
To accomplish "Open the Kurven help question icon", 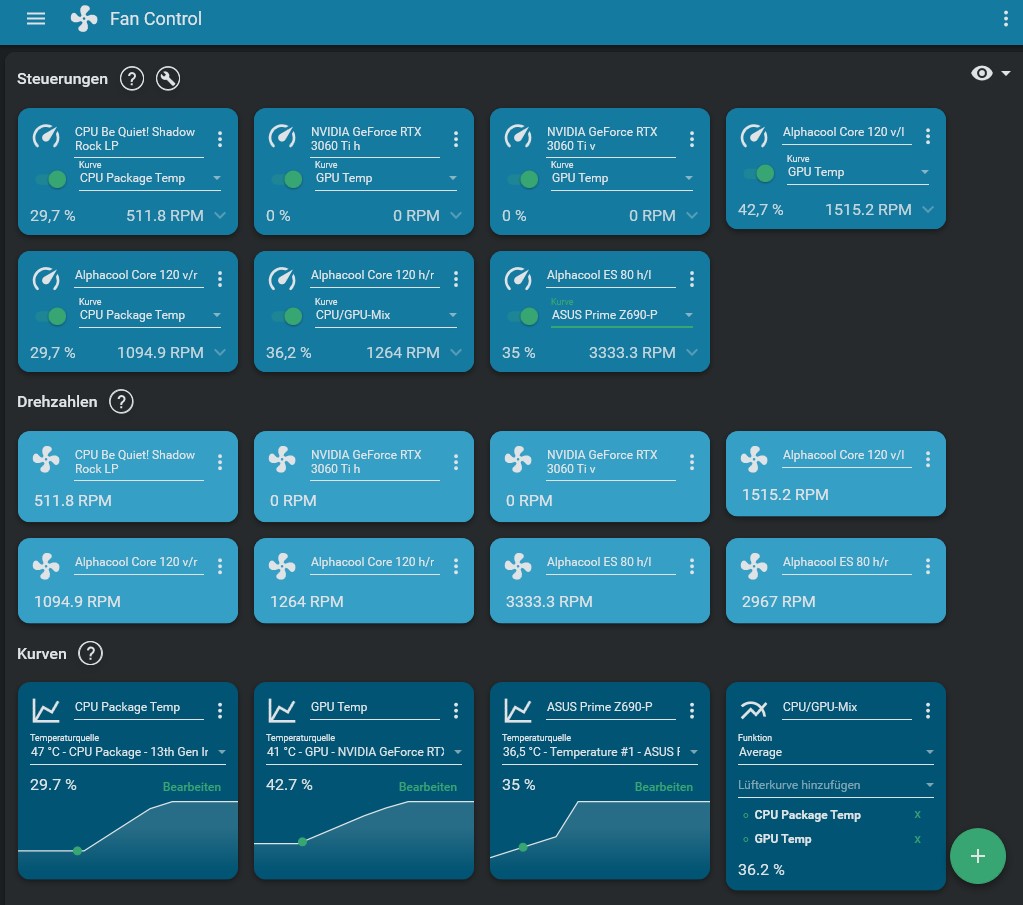I will (x=91, y=653).
